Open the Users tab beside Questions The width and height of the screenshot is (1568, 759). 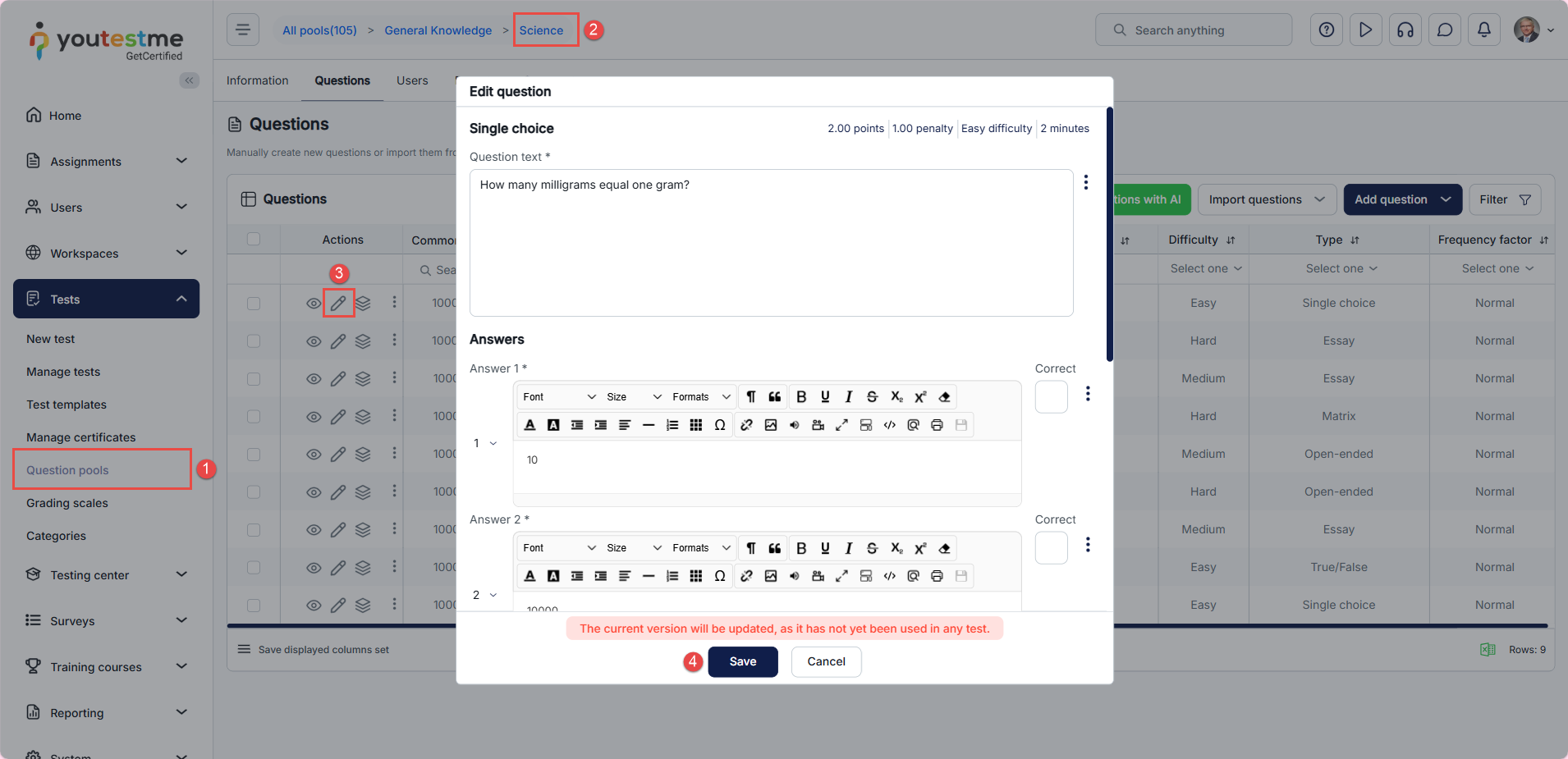412,80
